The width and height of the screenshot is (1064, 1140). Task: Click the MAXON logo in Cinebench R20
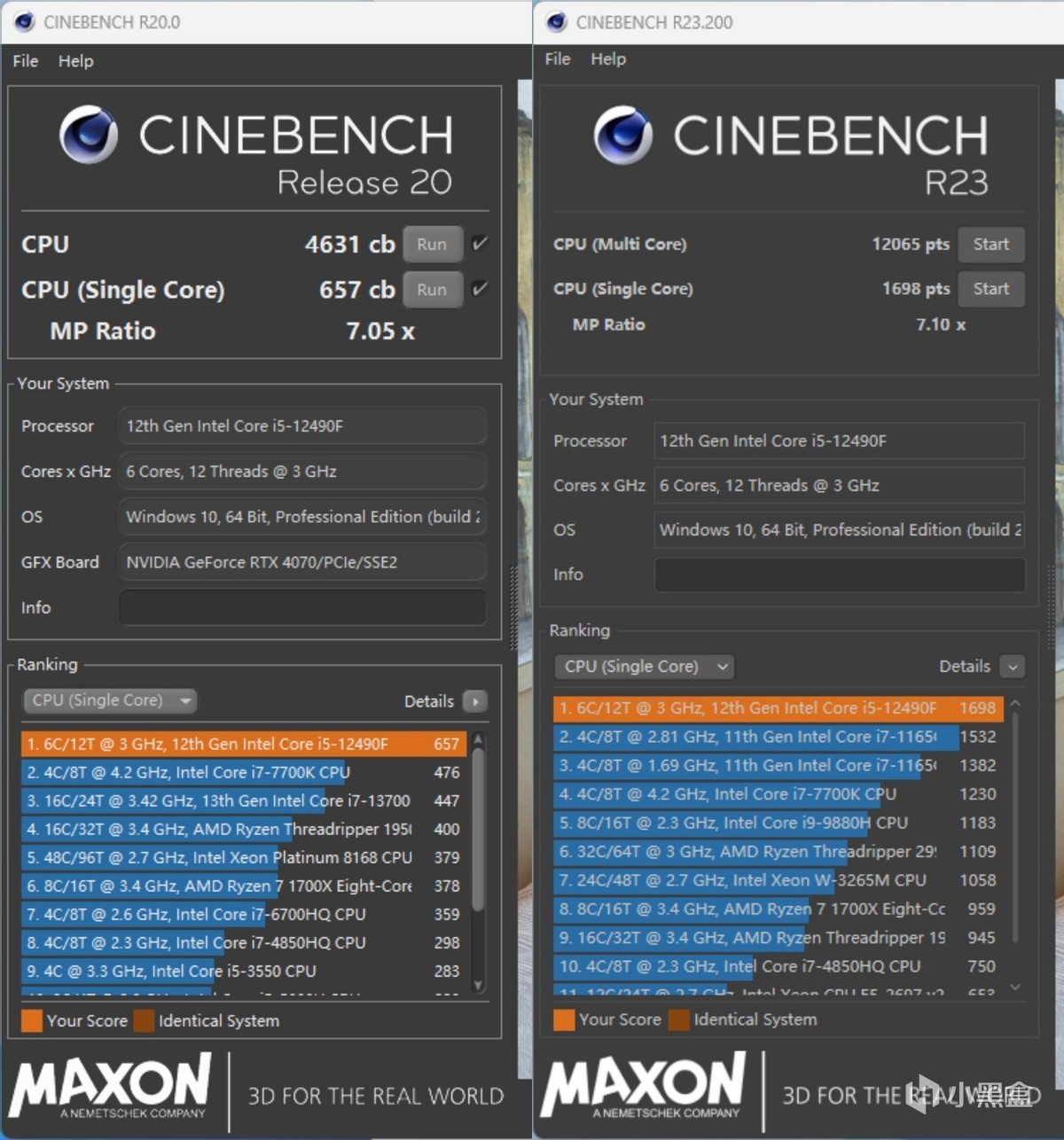[110, 1086]
